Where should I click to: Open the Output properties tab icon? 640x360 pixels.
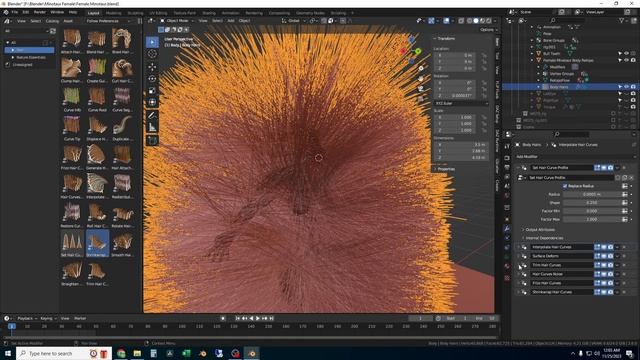tap(507, 167)
